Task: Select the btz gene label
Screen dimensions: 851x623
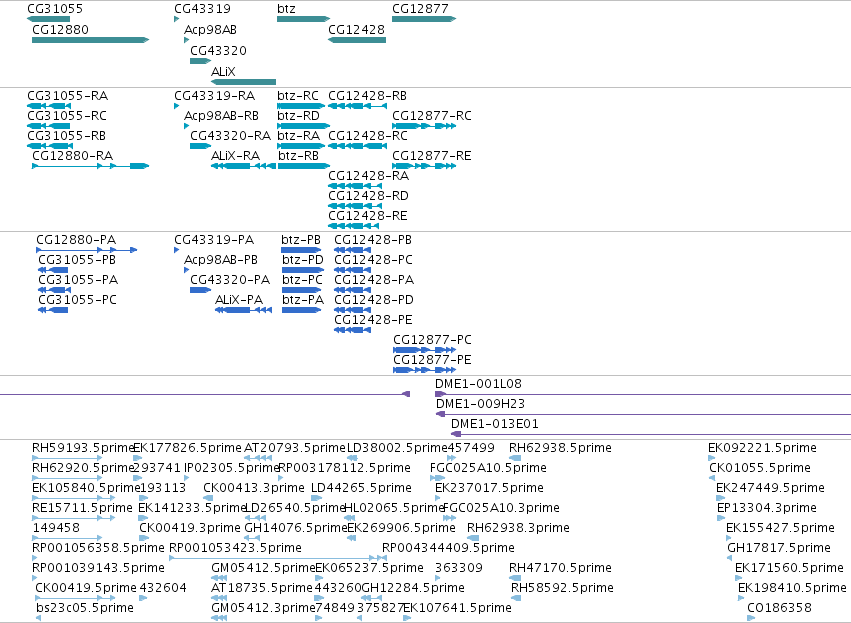Action: pos(287,9)
